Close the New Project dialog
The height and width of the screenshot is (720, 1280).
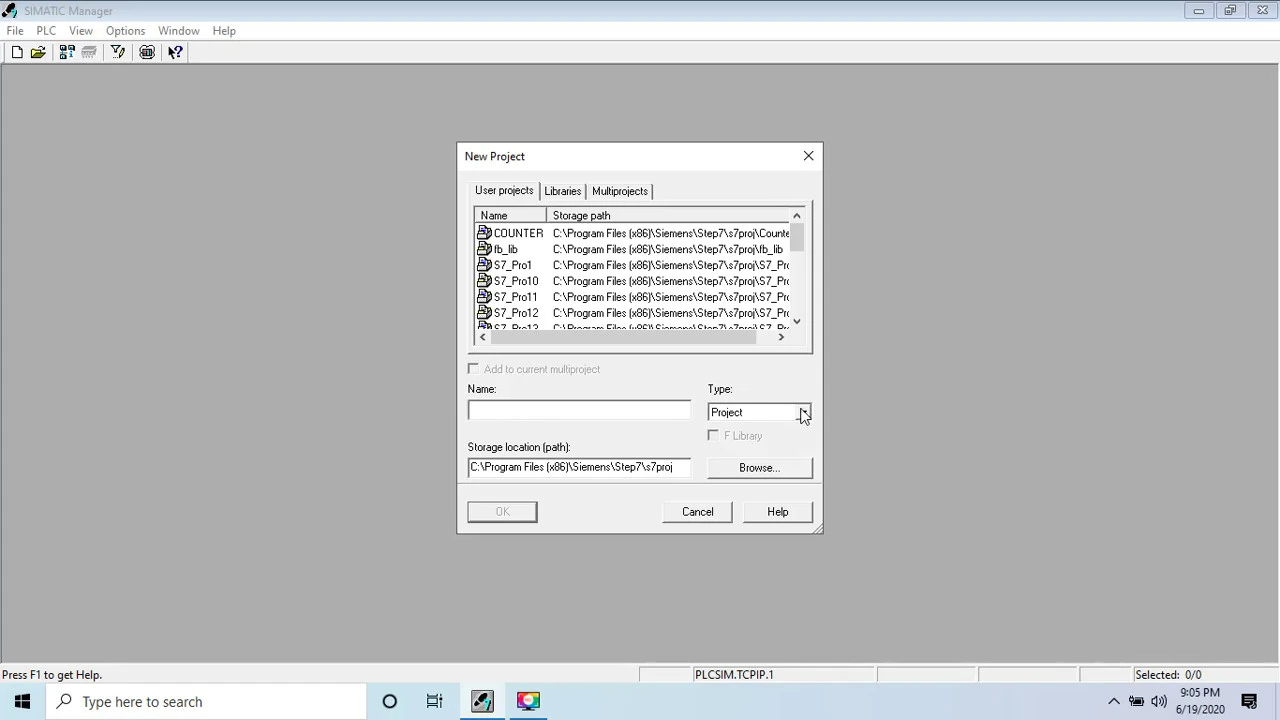[x=808, y=156]
